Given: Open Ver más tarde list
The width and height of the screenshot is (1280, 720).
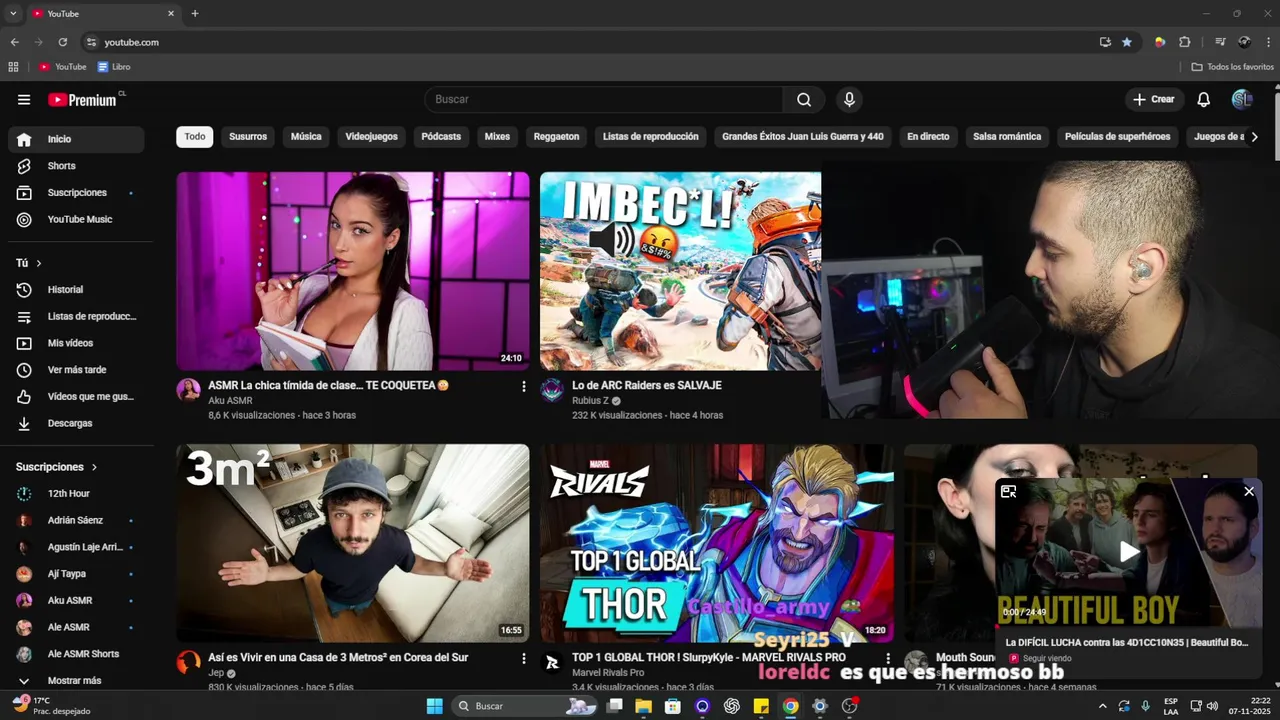Looking at the screenshot, I should (x=77, y=370).
